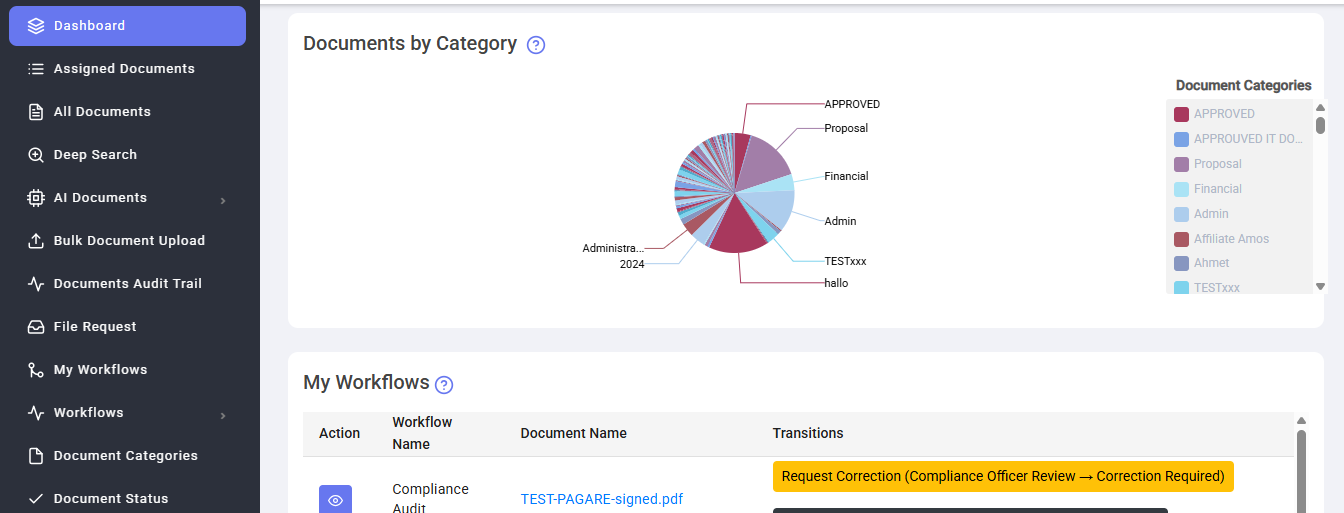Click the Document Categories page icon
This screenshot has width=1344, height=513.
tap(36, 456)
